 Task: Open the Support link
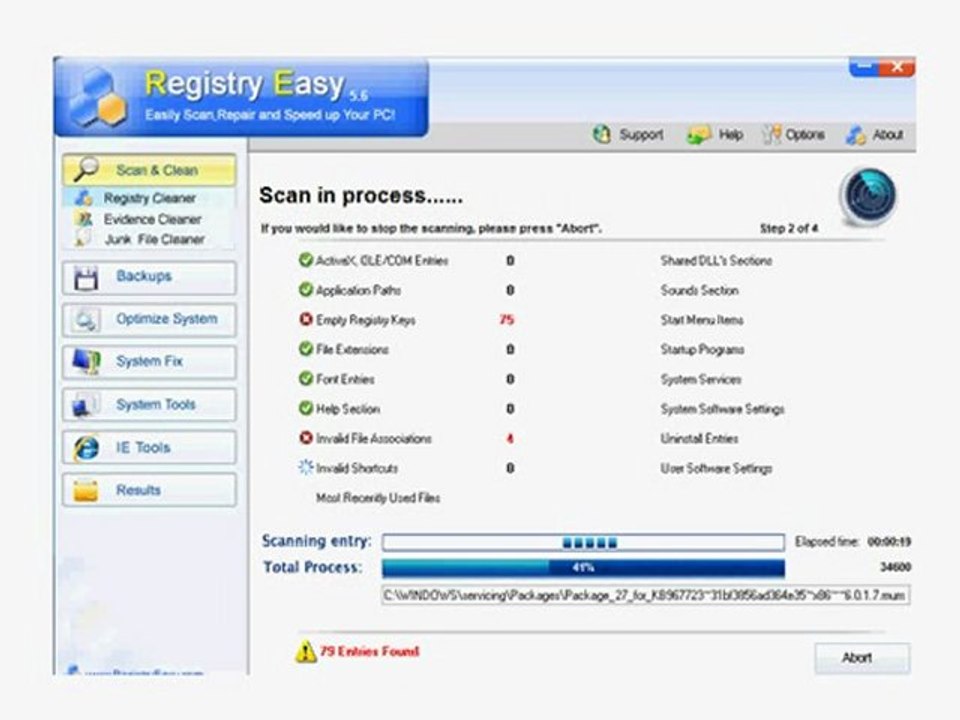641,135
